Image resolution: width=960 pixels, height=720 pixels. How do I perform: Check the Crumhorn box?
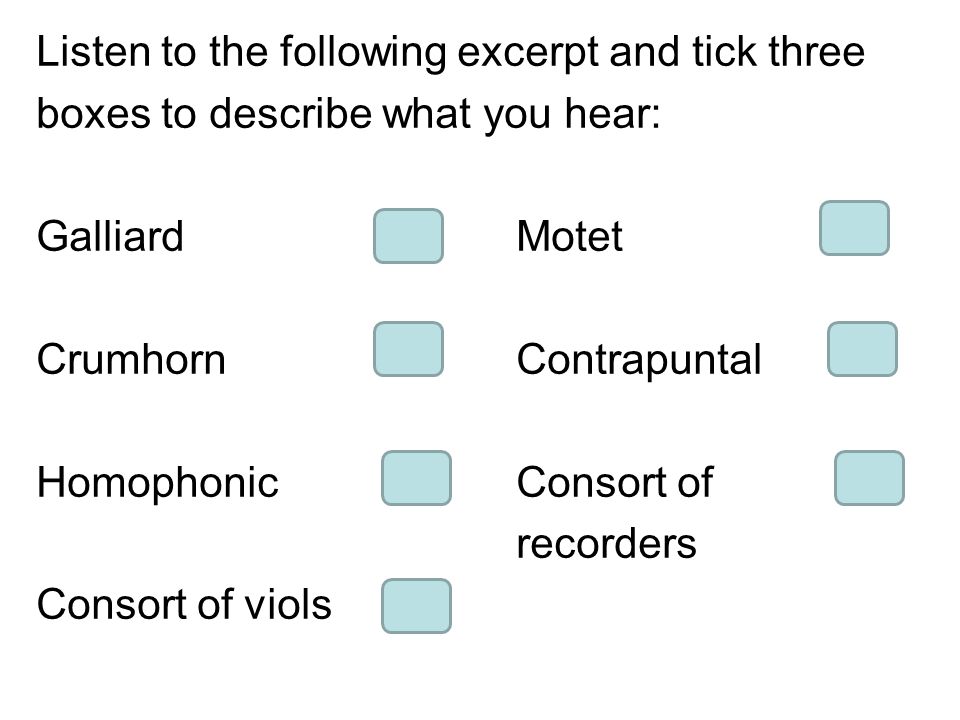pyautogui.click(x=408, y=349)
